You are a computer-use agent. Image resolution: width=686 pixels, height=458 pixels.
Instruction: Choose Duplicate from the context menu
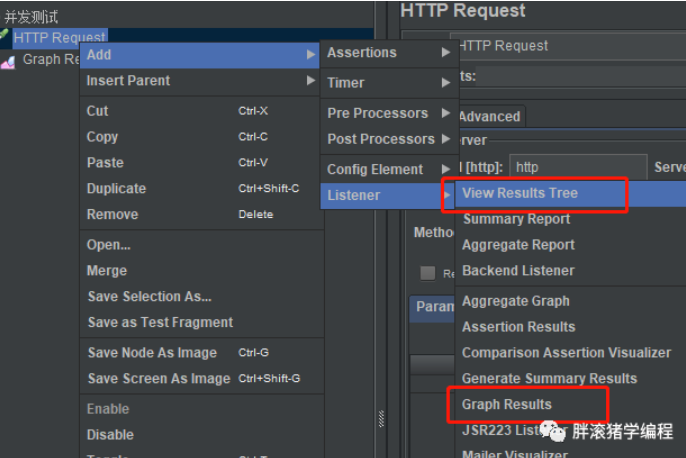[x=117, y=189]
